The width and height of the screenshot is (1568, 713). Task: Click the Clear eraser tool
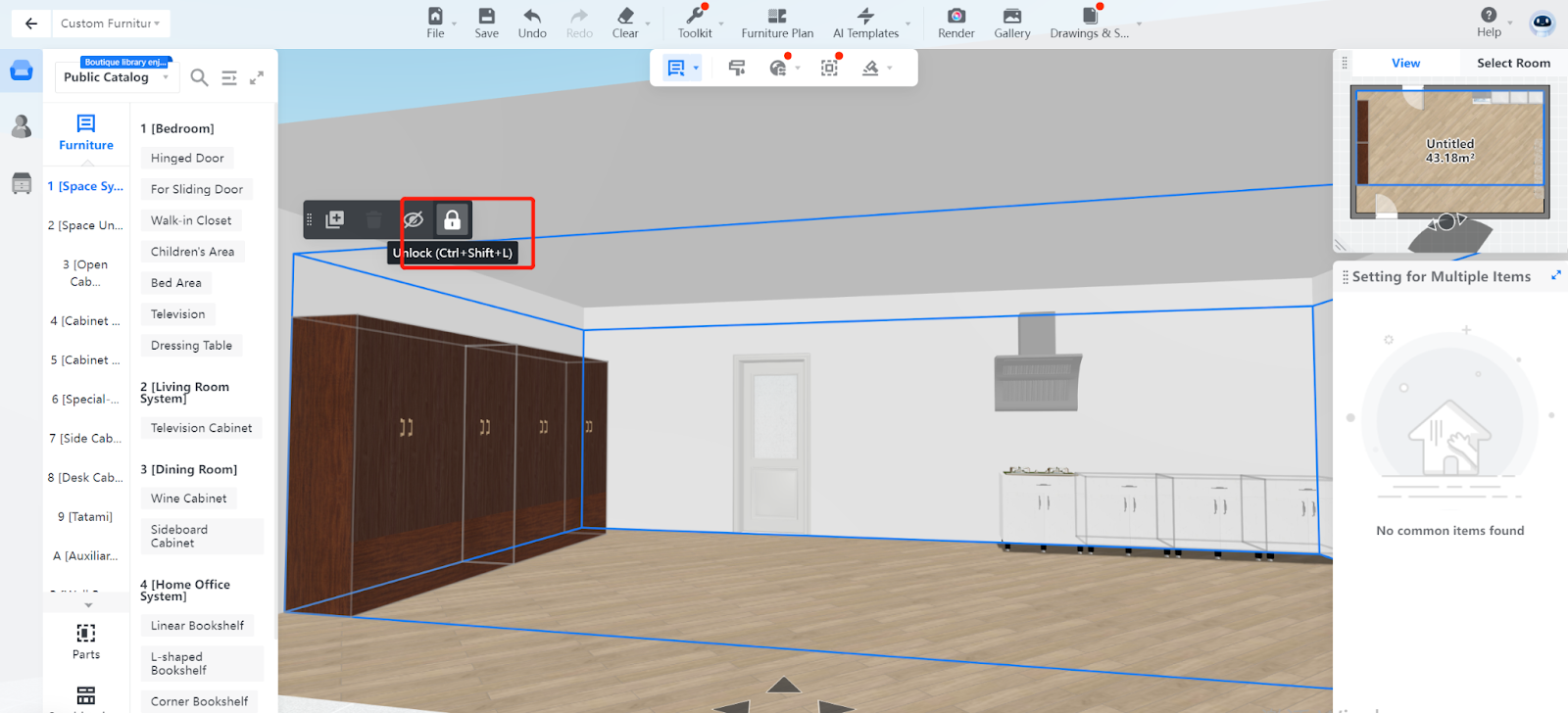(625, 24)
